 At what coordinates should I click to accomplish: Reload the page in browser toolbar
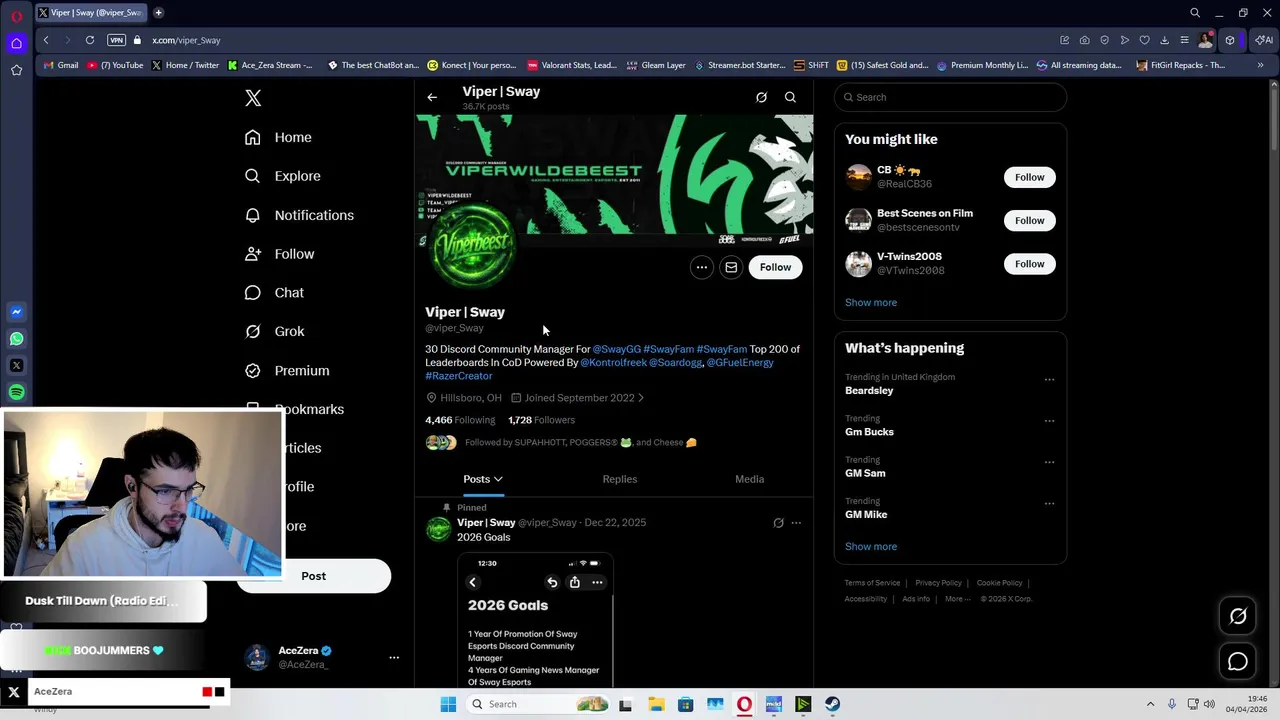pyautogui.click(x=90, y=40)
